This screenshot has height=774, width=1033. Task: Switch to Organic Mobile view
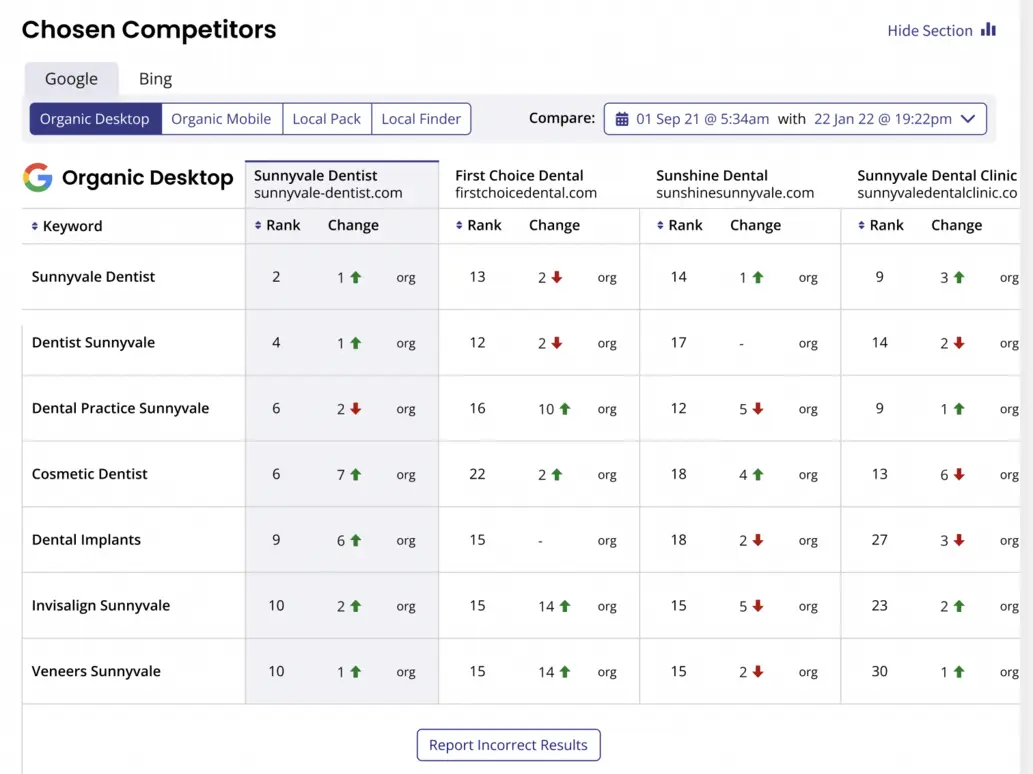tap(221, 119)
